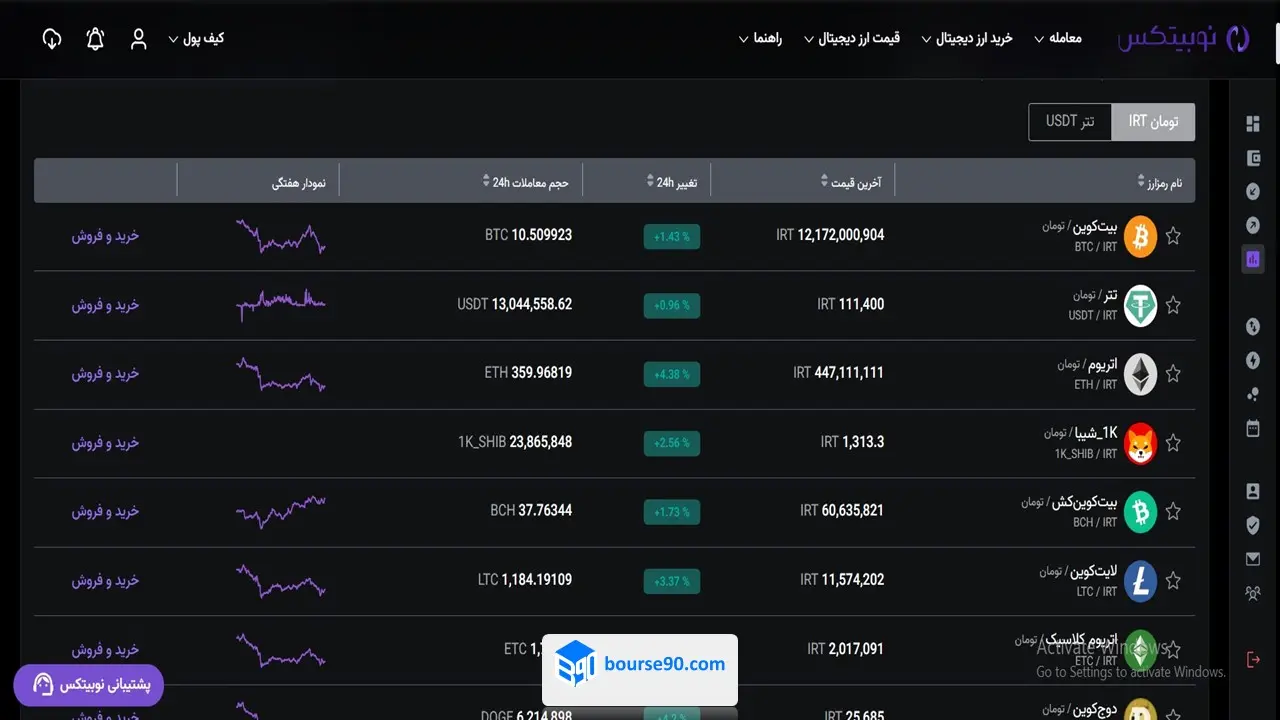The height and width of the screenshot is (720, 1280).
Task: Select the تومان IRT tab
Action: tap(1153, 121)
